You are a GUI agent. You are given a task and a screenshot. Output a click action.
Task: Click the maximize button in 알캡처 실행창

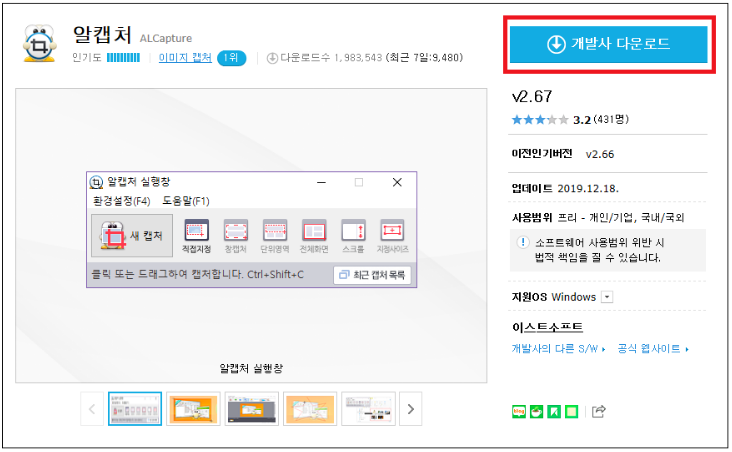(x=359, y=182)
